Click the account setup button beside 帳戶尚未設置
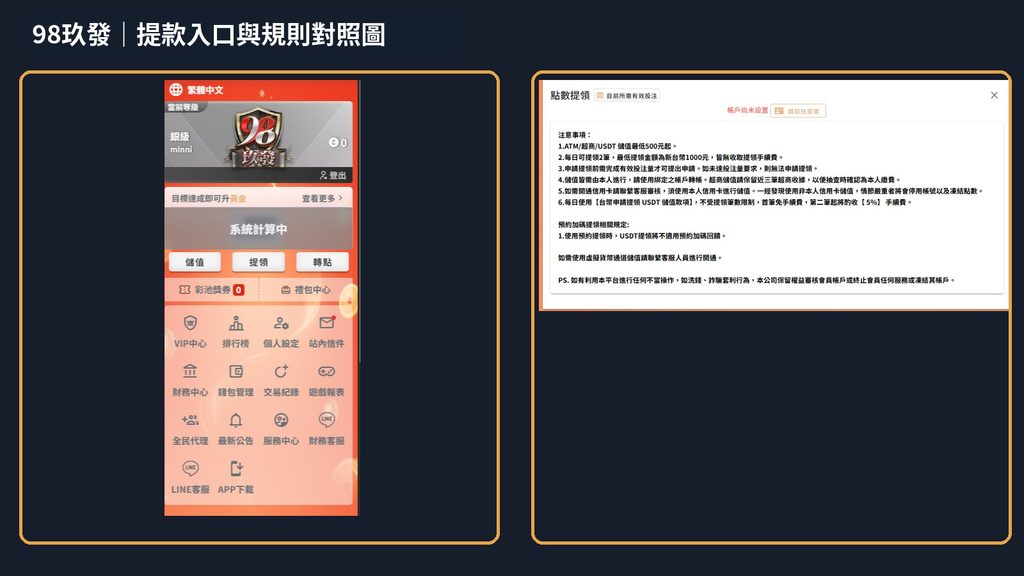The height and width of the screenshot is (576, 1024). pyautogui.click(x=797, y=111)
